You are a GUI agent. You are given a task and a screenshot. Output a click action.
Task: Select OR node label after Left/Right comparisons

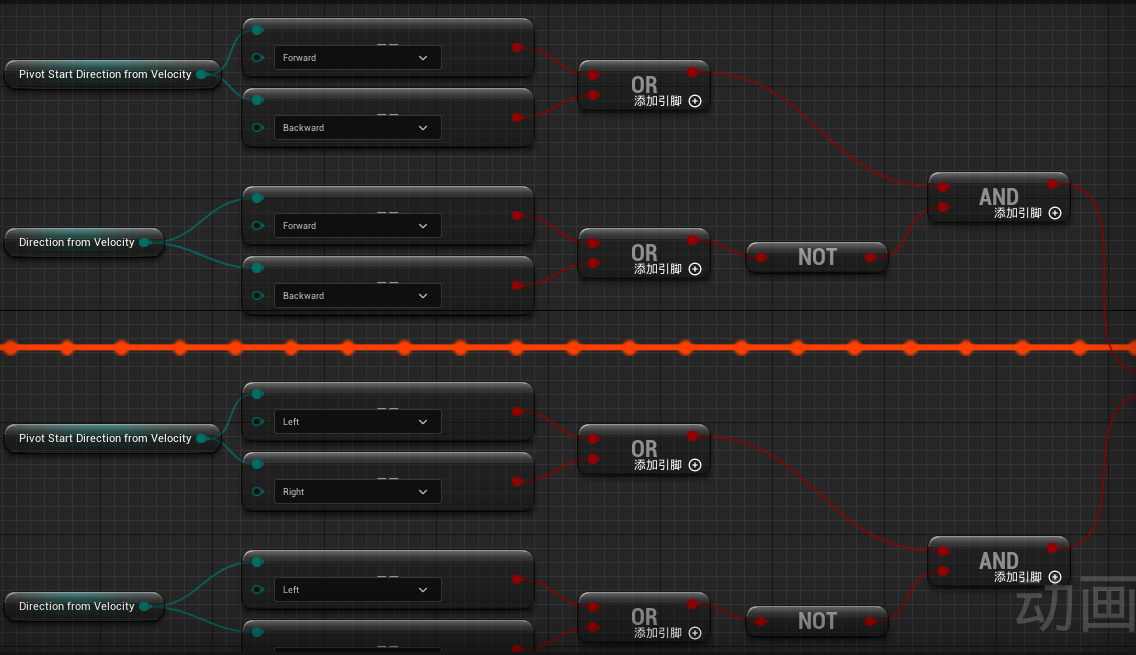[x=644, y=449]
